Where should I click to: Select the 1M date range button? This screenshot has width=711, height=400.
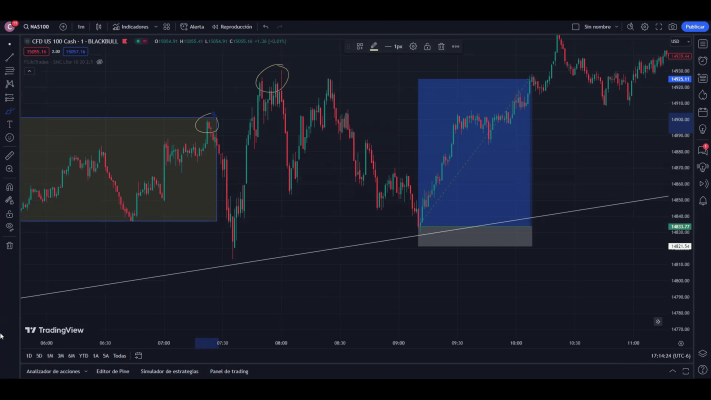click(x=49, y=355)
